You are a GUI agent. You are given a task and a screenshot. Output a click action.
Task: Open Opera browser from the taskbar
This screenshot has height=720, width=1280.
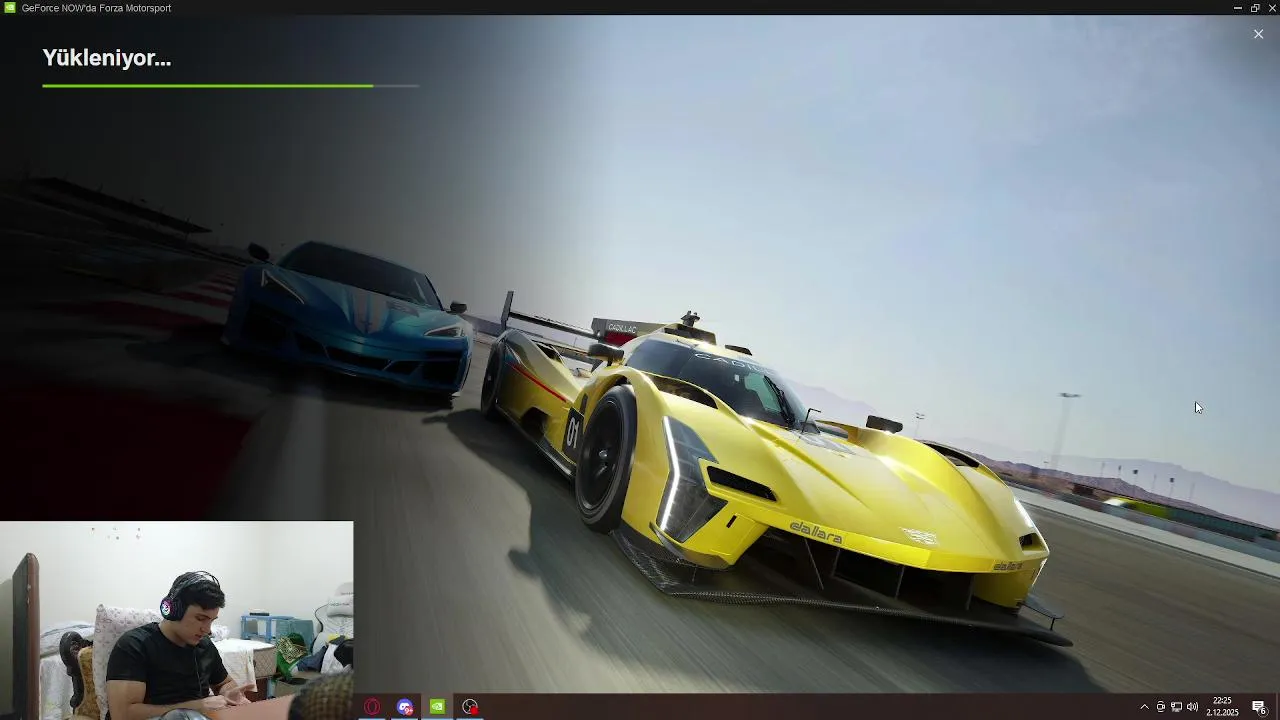coord(372,707)
